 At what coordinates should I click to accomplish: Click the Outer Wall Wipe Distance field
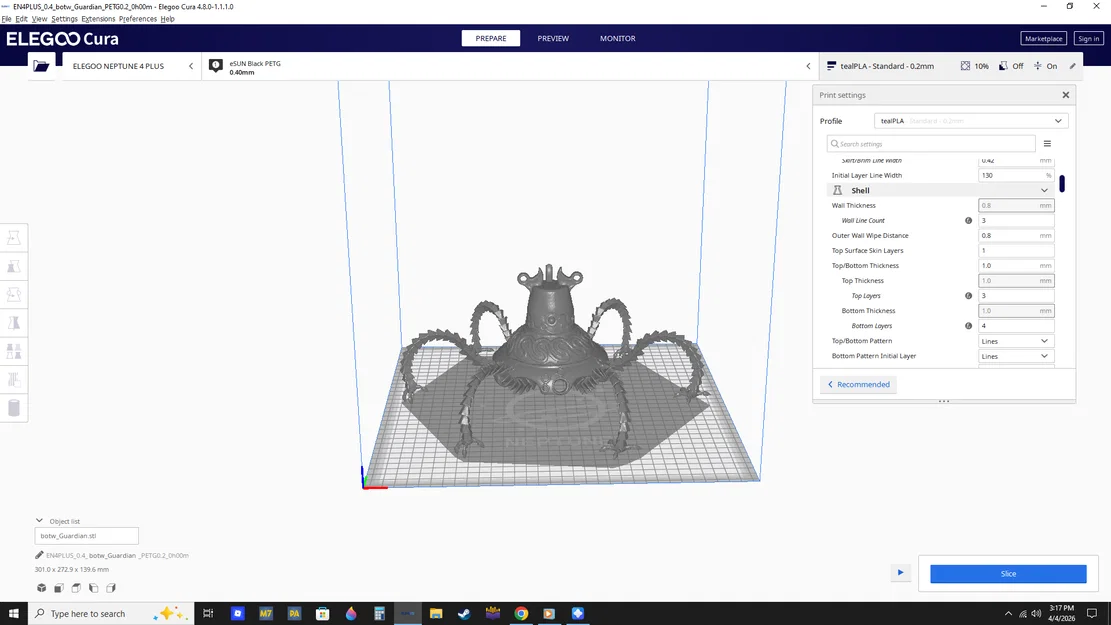point(1015,235)
